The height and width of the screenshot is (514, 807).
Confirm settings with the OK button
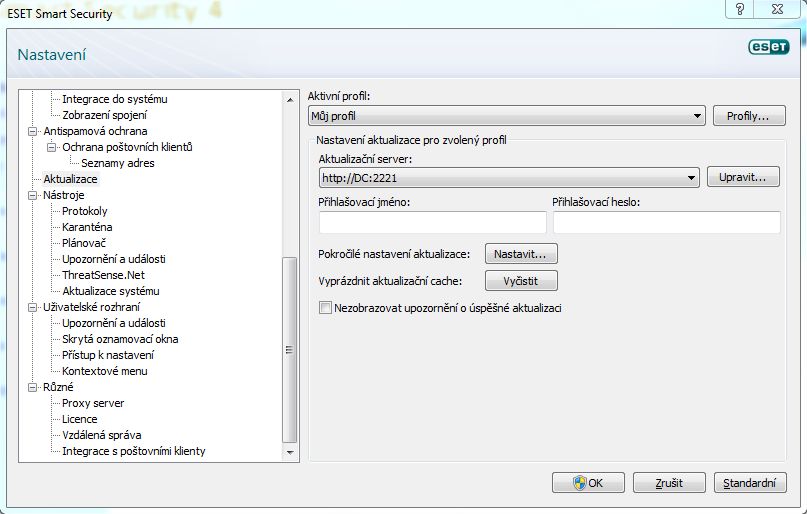pos(588,483)
